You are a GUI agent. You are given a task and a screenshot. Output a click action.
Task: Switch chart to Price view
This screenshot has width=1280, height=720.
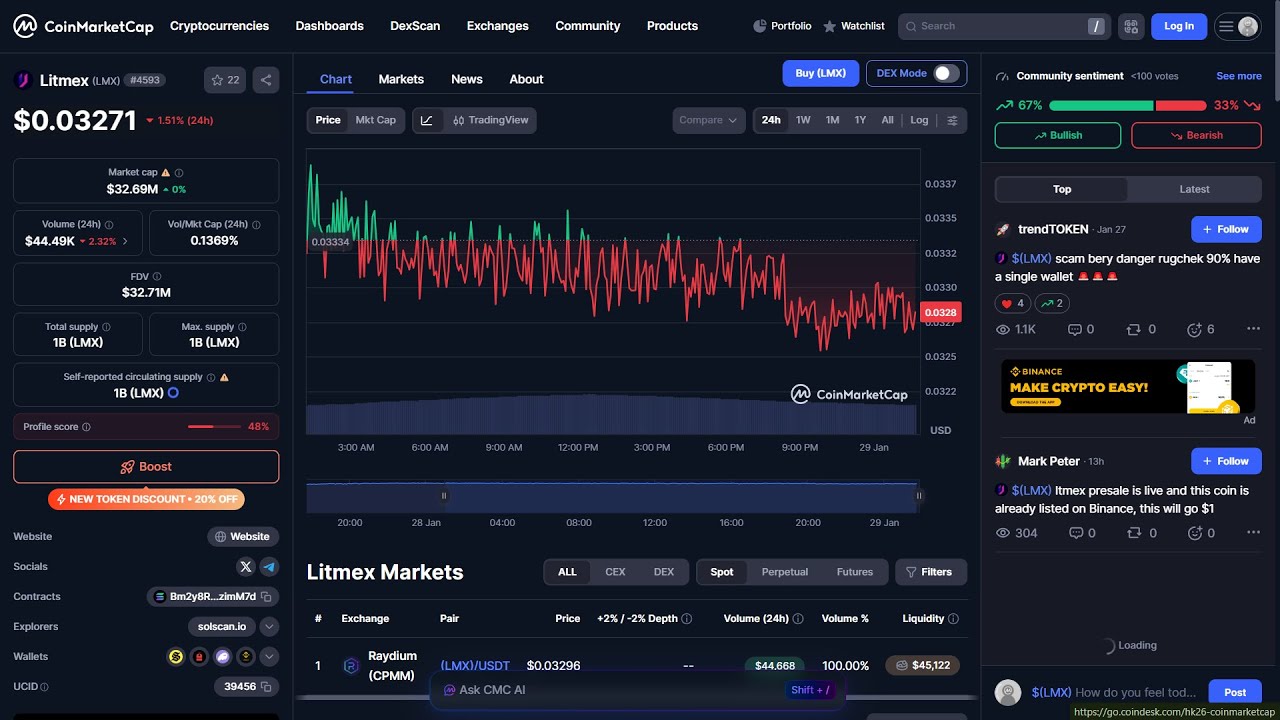tap(328, 120)
